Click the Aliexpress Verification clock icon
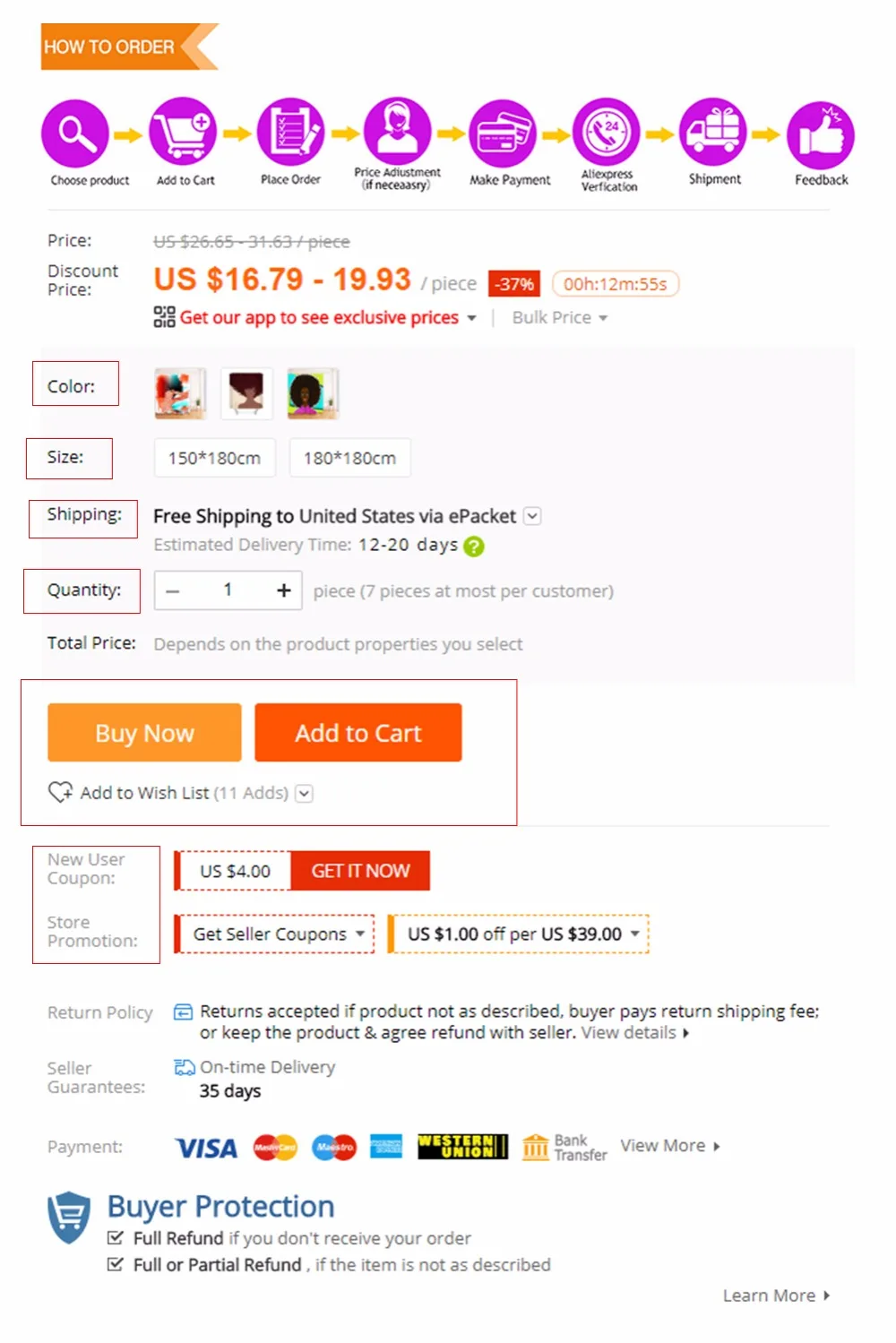Image resolution: width=896 pixels, height=1343 pixels. pyautogui.click(x=607, y=133)
